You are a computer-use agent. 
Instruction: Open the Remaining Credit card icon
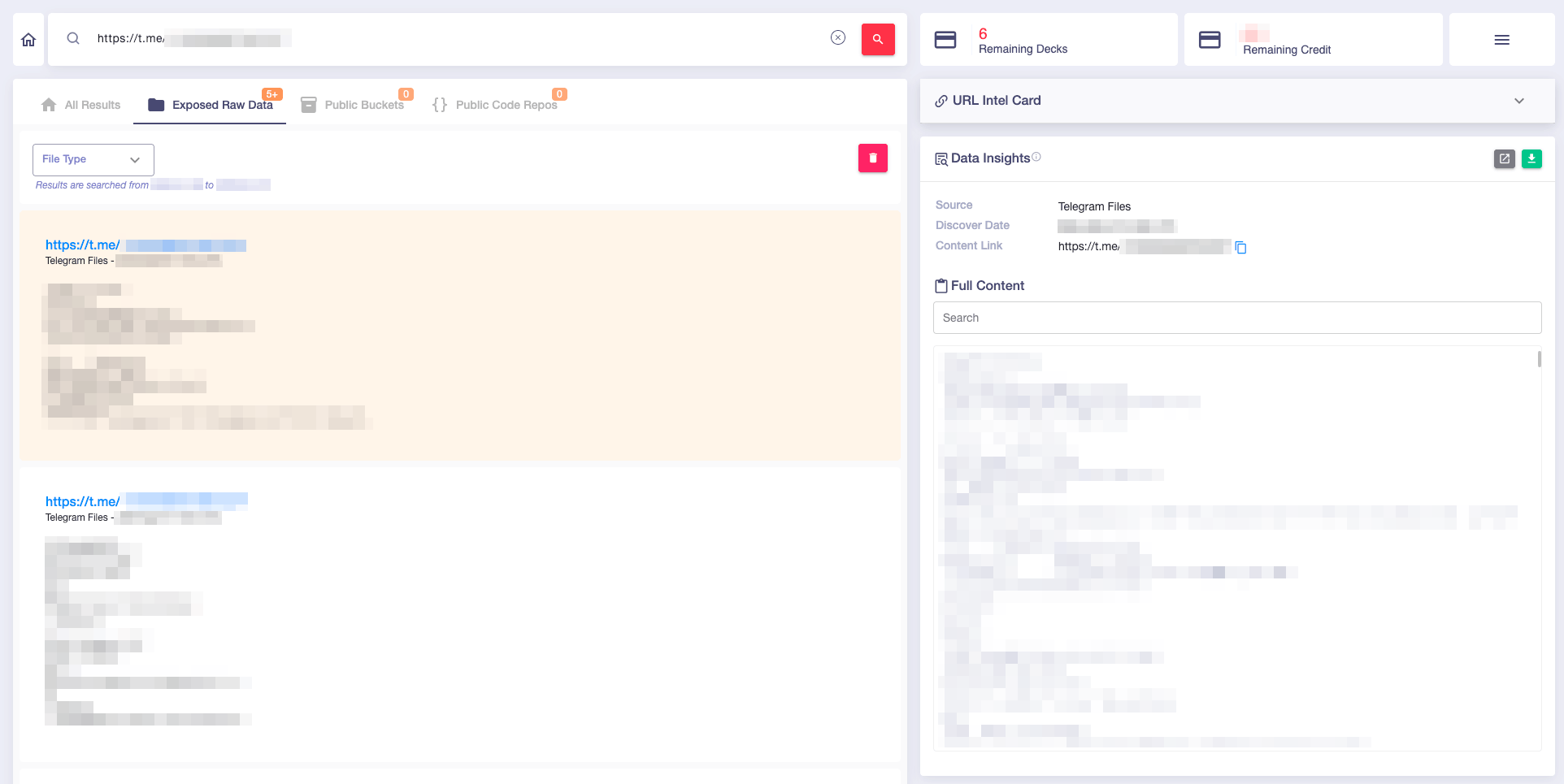click(1210, 40)
